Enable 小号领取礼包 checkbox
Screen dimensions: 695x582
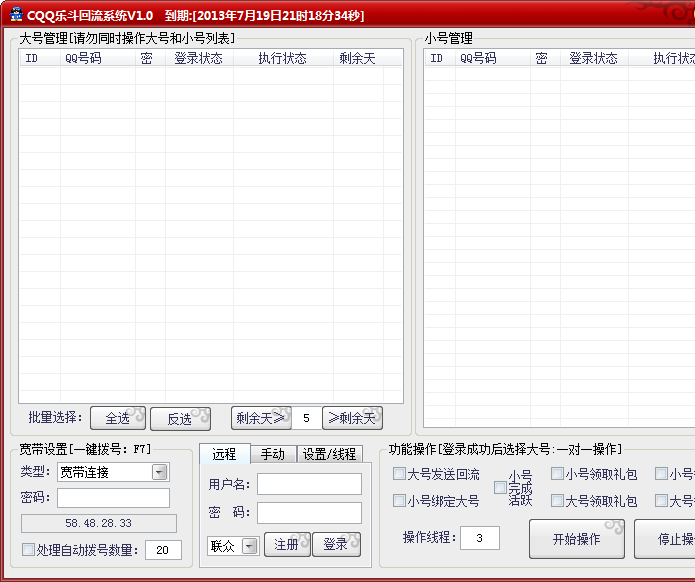pos(557,474)
